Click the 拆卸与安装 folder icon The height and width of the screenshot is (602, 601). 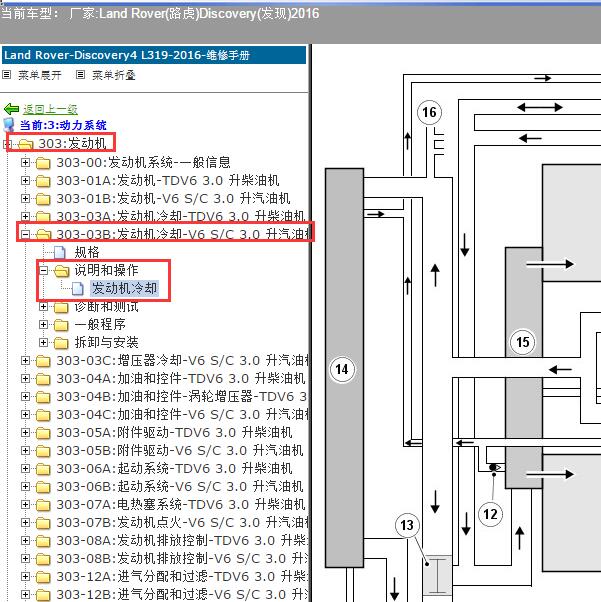coord(61,343)
